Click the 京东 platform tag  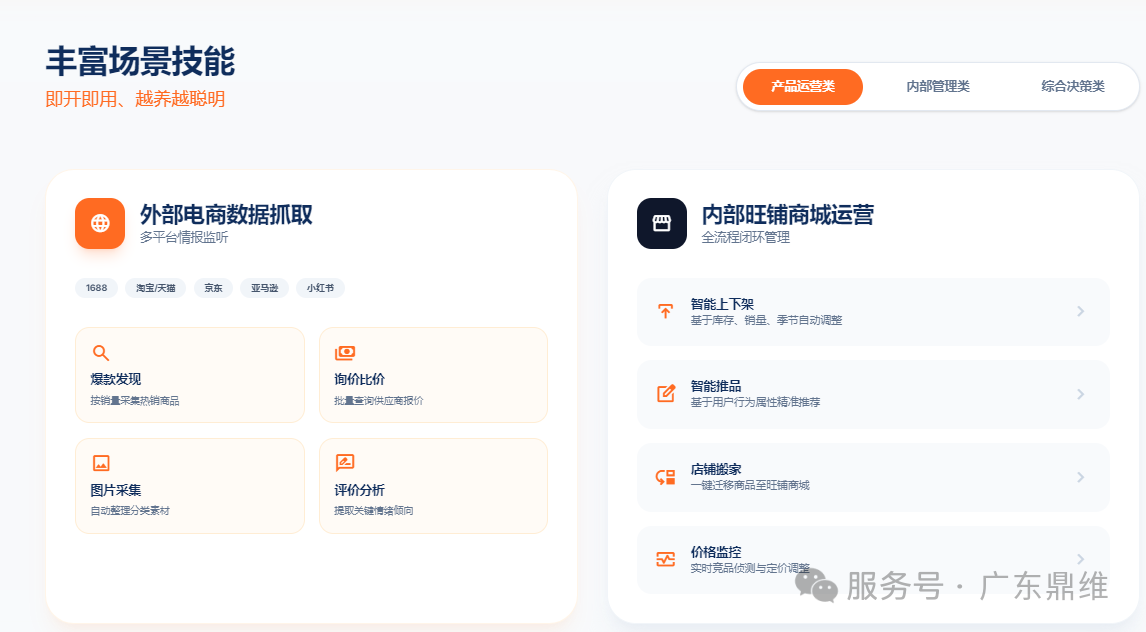click(213, 288)
